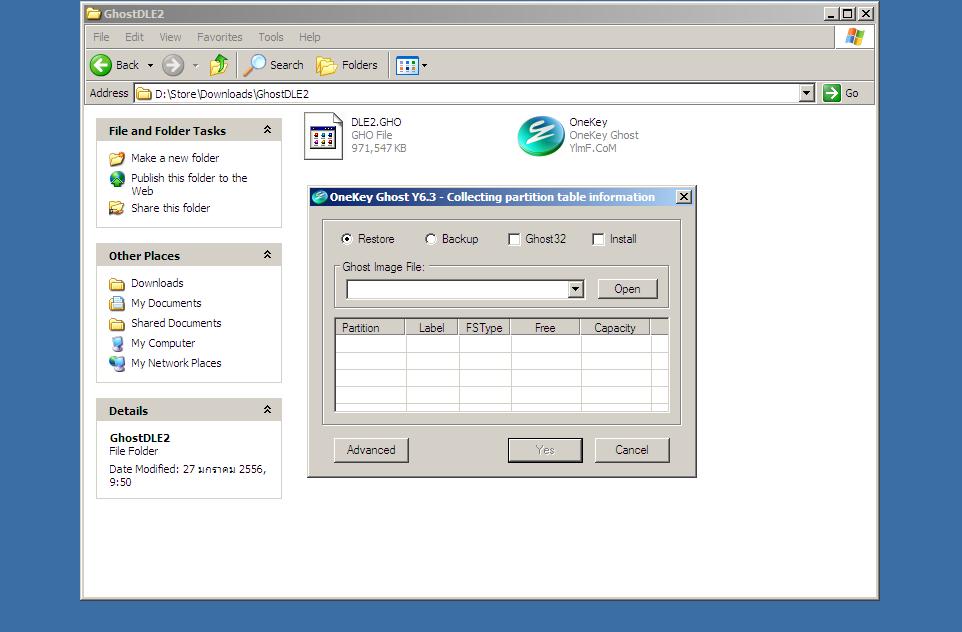Image resolution: width=962 pixels, height=632 pixels.
Task: Click Share this folder
Action: pyautogui.click(x=171, y=208)
